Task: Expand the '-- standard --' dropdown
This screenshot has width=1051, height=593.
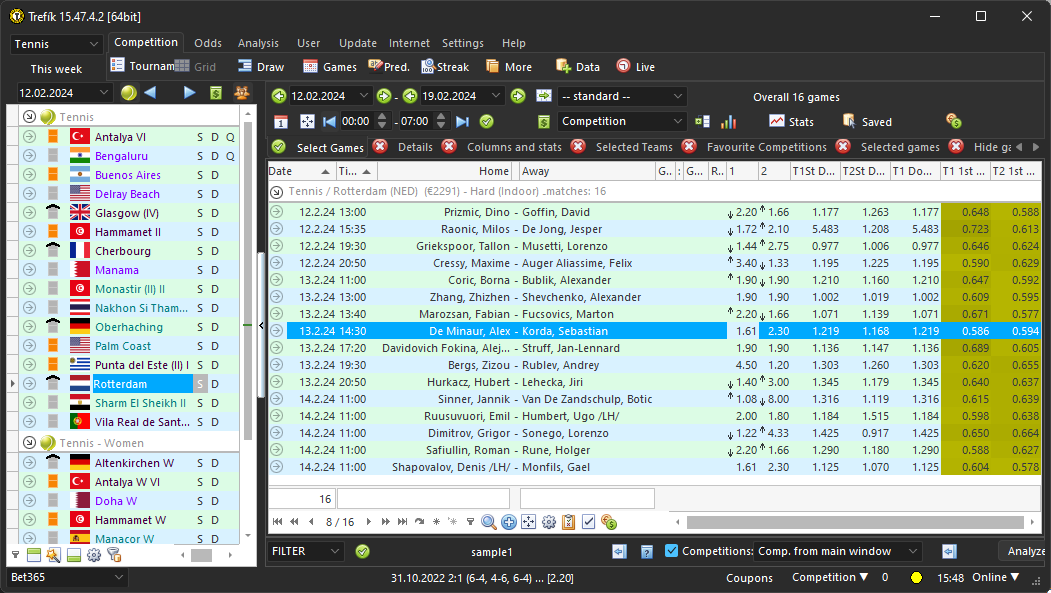Action: [x=622, y=96]
